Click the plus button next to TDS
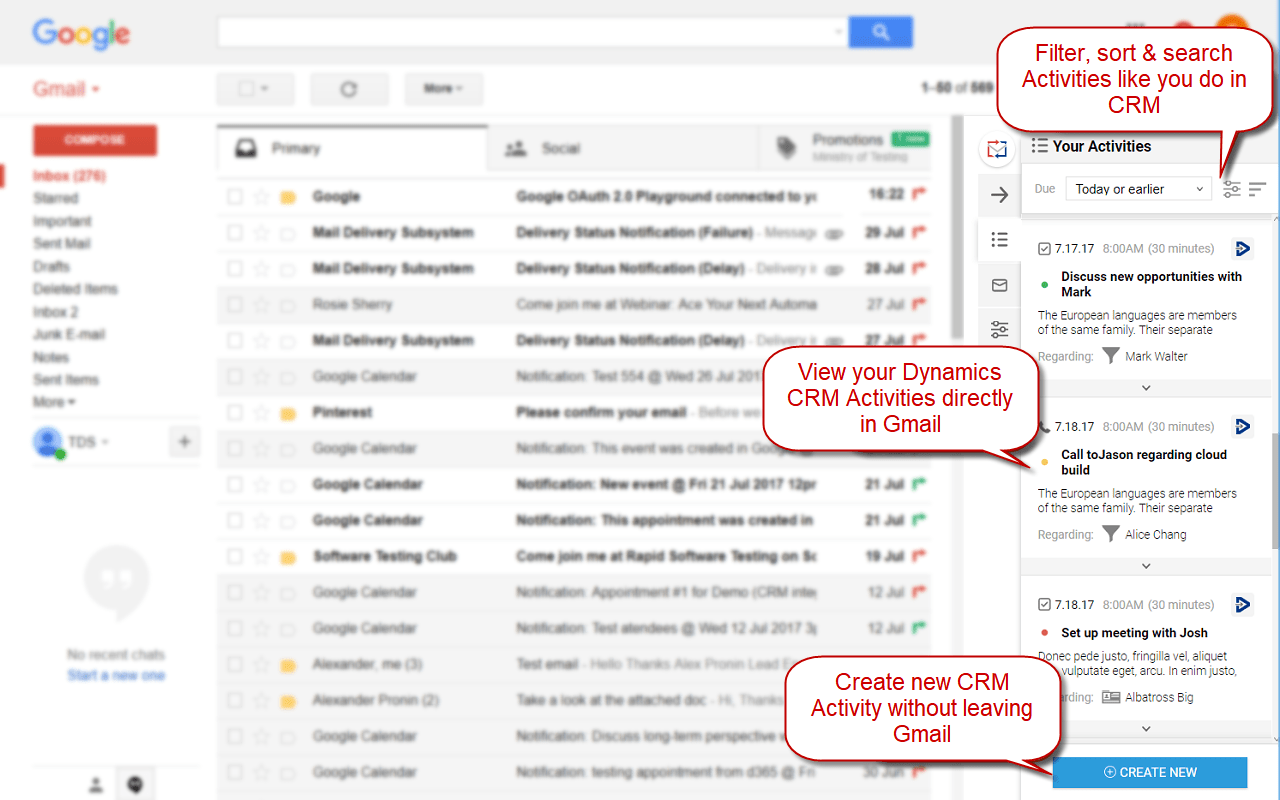The width and height of the screenshot is (1280, 800). [184, 441]
